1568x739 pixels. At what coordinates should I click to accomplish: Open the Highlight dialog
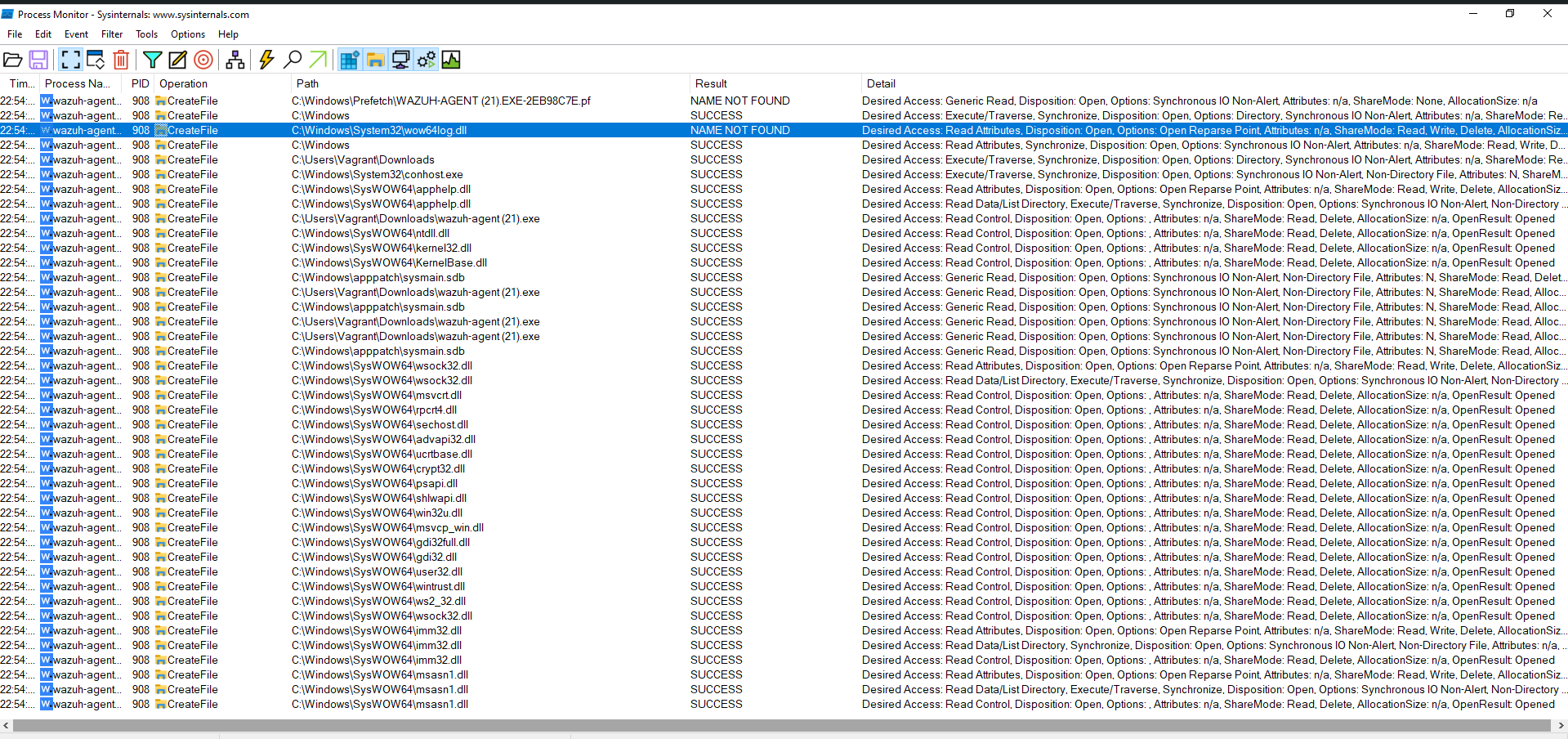(x=177, y=59)
